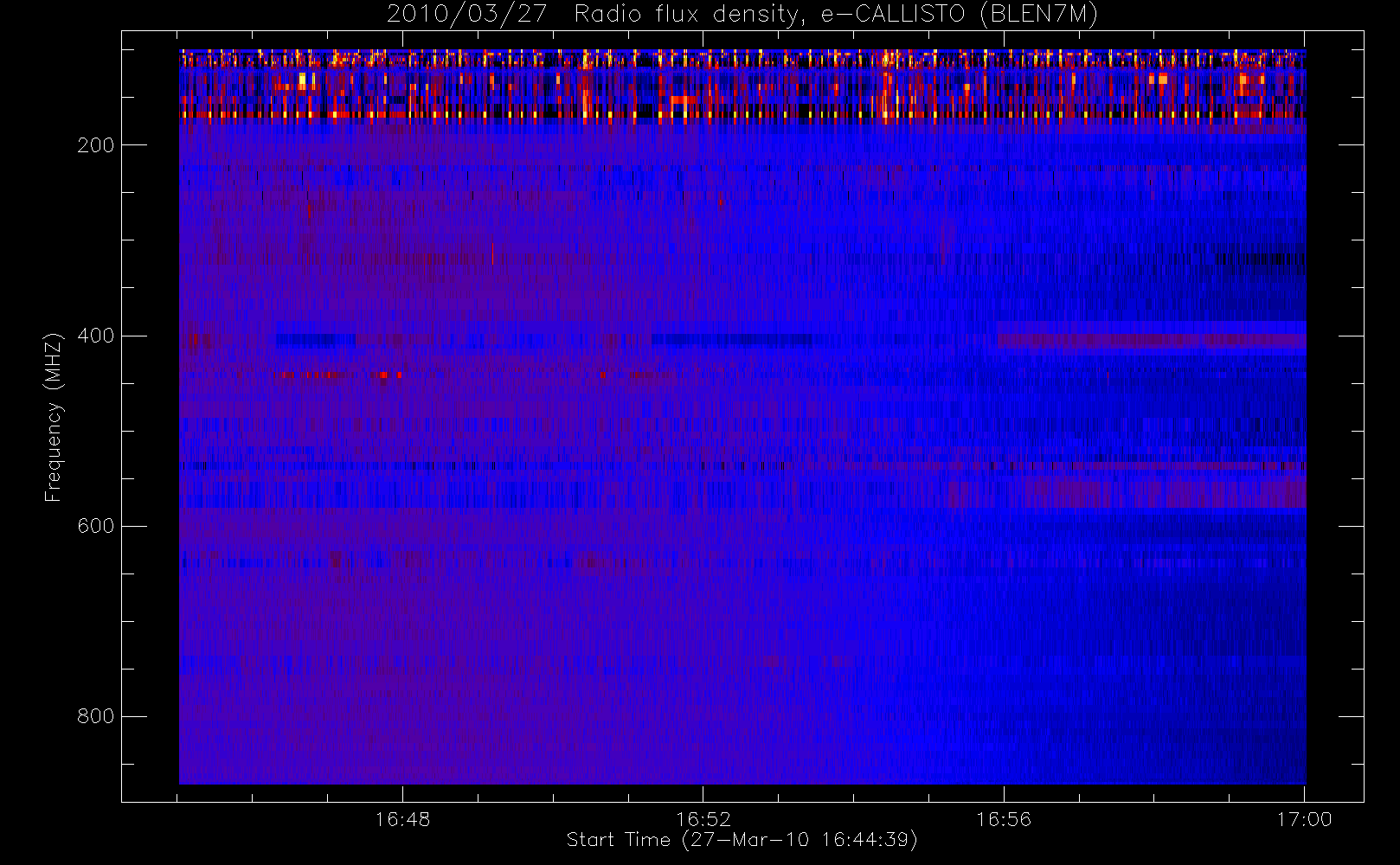Click the 16:48 time tick label

(402, 819)
